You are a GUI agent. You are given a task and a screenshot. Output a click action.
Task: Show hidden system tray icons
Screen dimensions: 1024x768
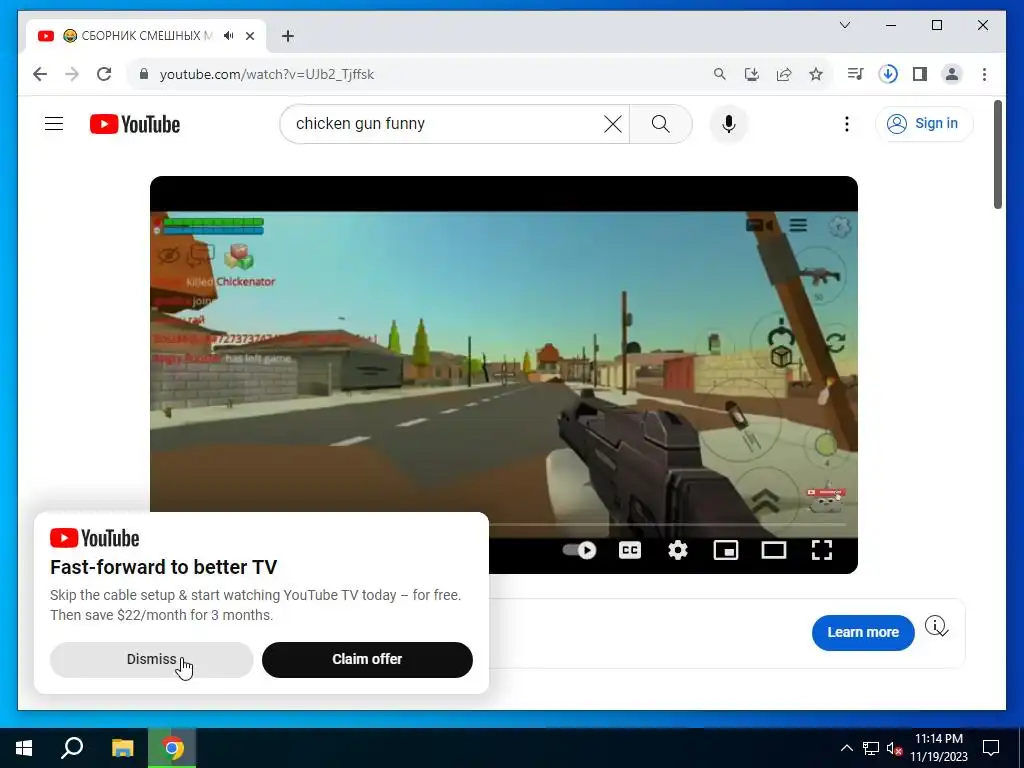coord(846,748)
